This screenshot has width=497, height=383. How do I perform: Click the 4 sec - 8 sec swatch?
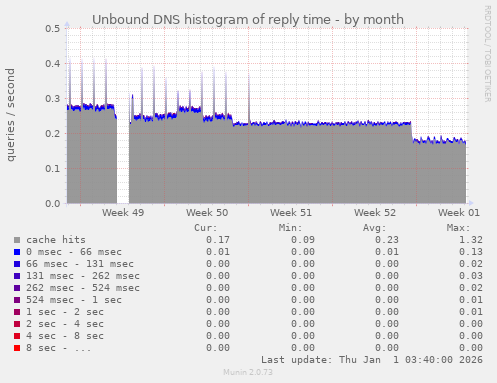tap(17, 336)
